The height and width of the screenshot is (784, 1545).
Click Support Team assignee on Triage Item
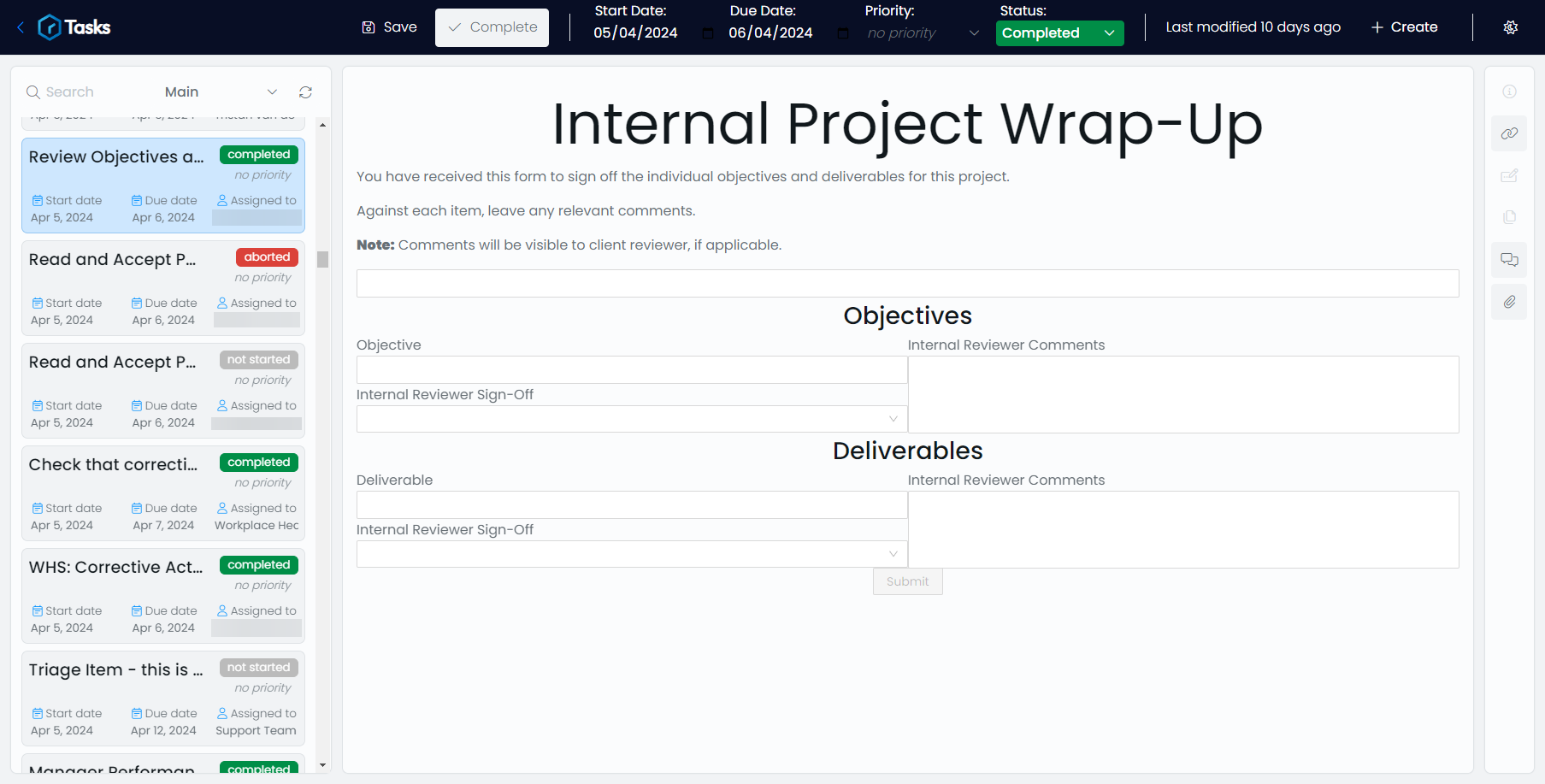(x=256, y=731)
